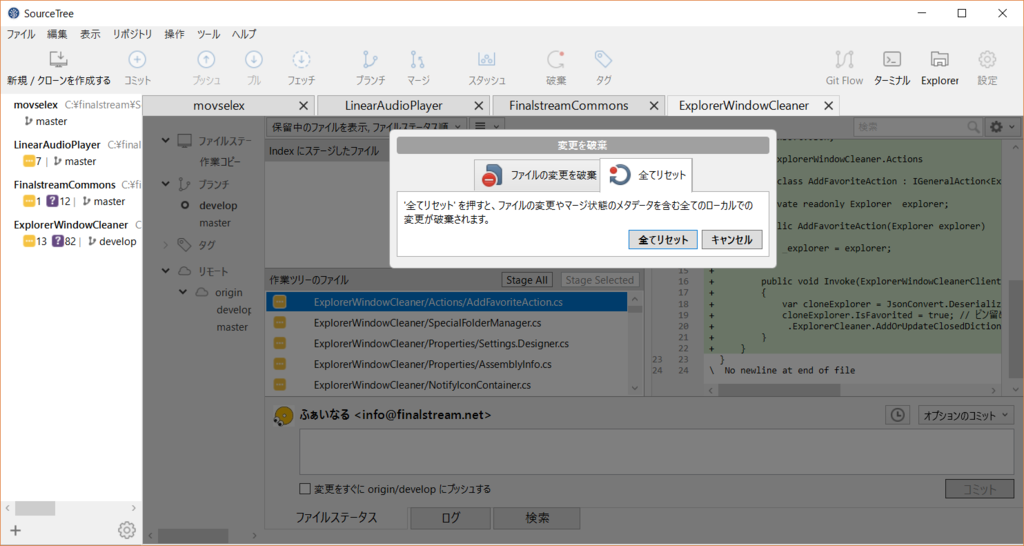Viewport: 1024px width, 546px height.
Task: Click the プル toolbar icon
Action: 253,59
